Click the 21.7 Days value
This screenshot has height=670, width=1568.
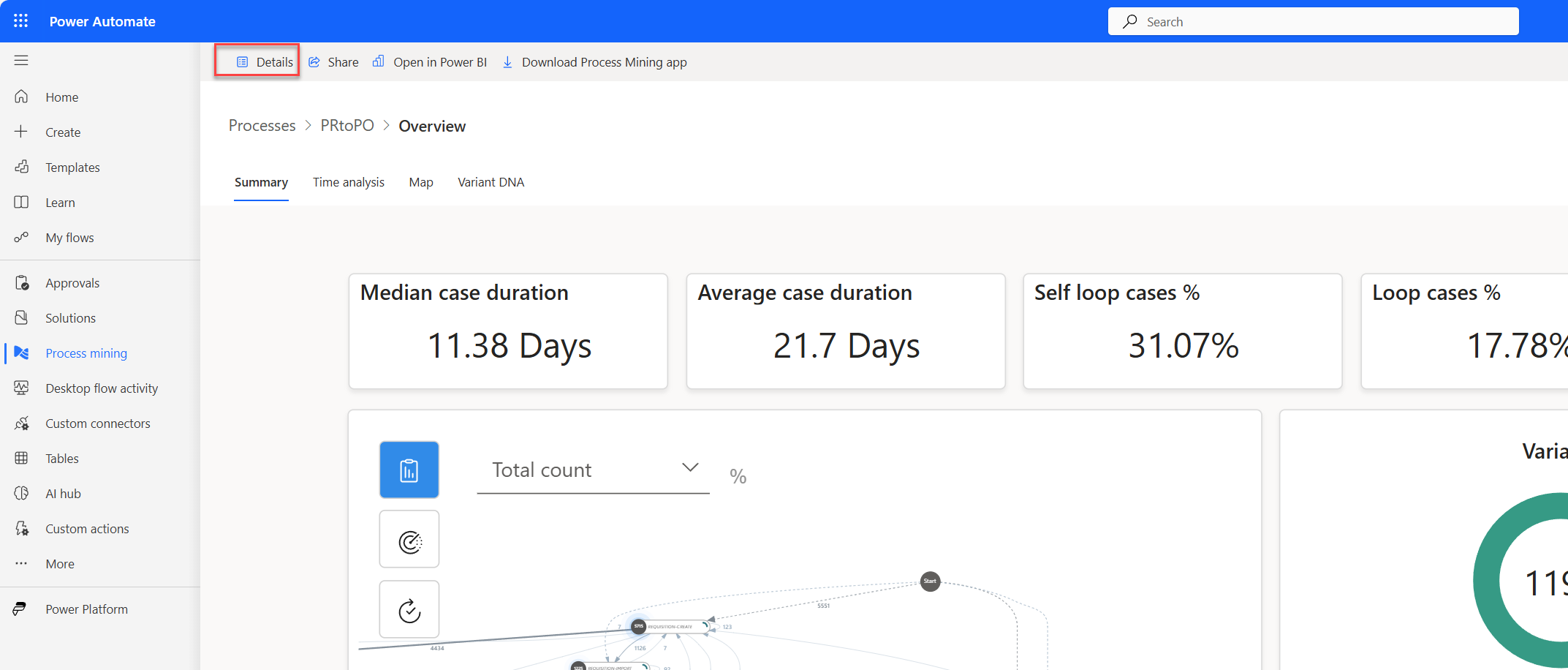pos(847,346)
